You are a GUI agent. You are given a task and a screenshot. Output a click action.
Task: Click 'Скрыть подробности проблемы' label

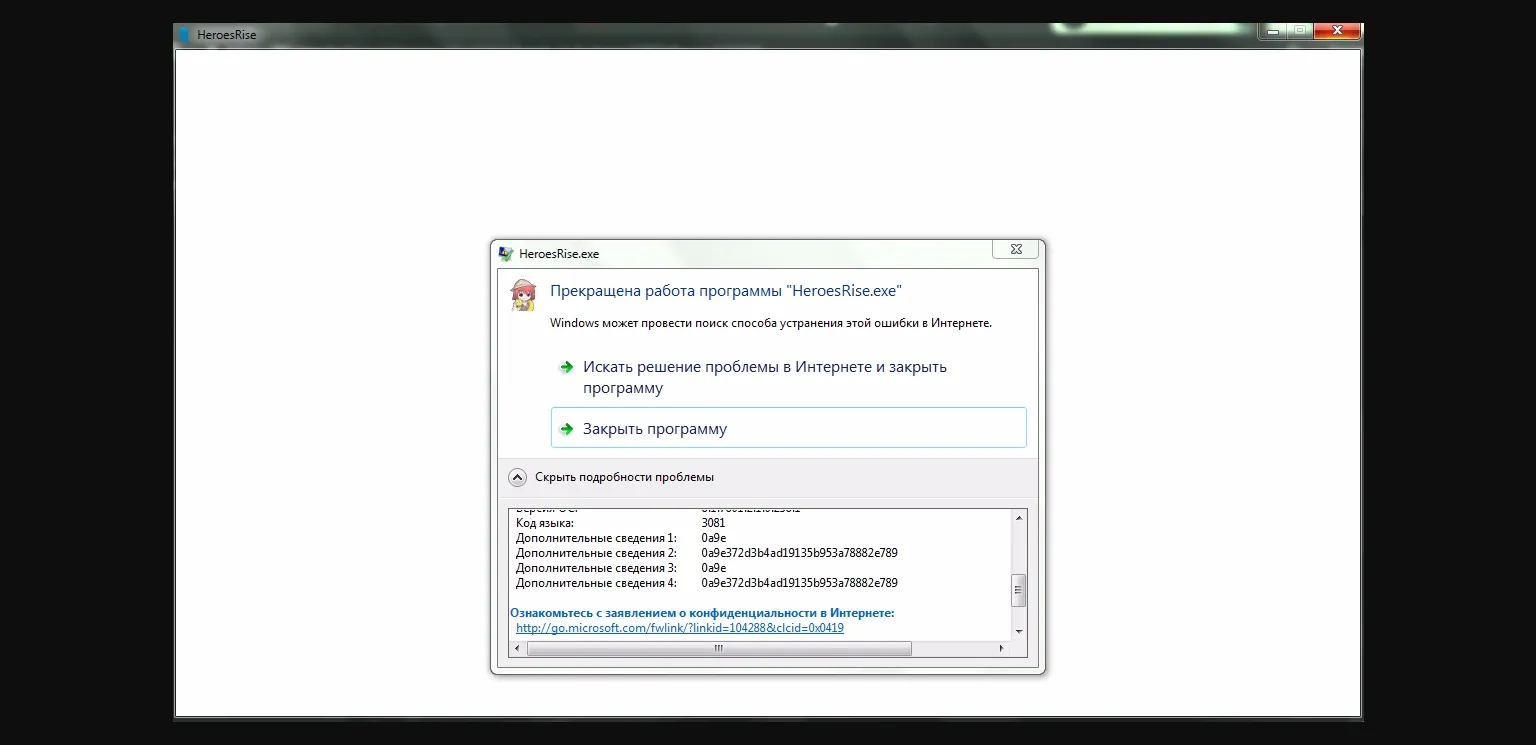[x=624, y=478]
